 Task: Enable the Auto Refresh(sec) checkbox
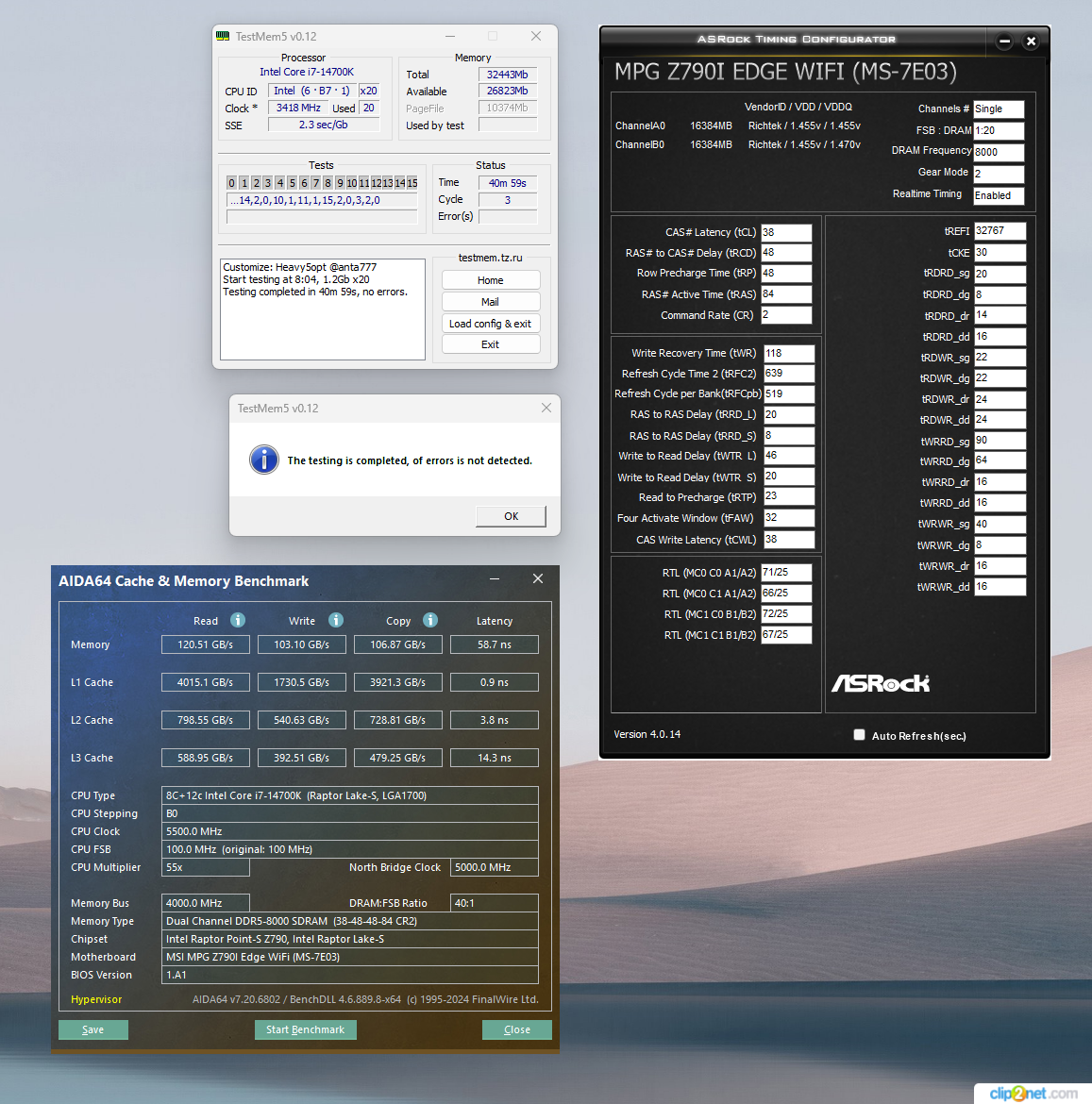pyautogui.click(x=859, y=734)
